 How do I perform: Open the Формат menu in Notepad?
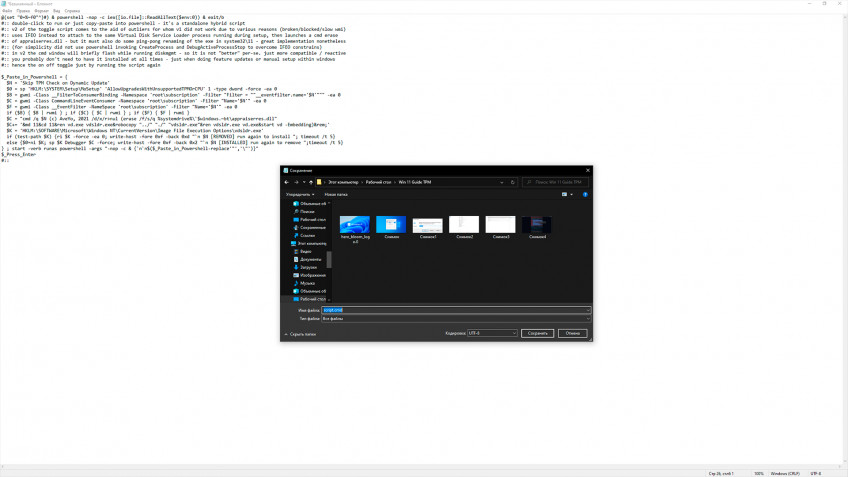click(x=41, y=10)
